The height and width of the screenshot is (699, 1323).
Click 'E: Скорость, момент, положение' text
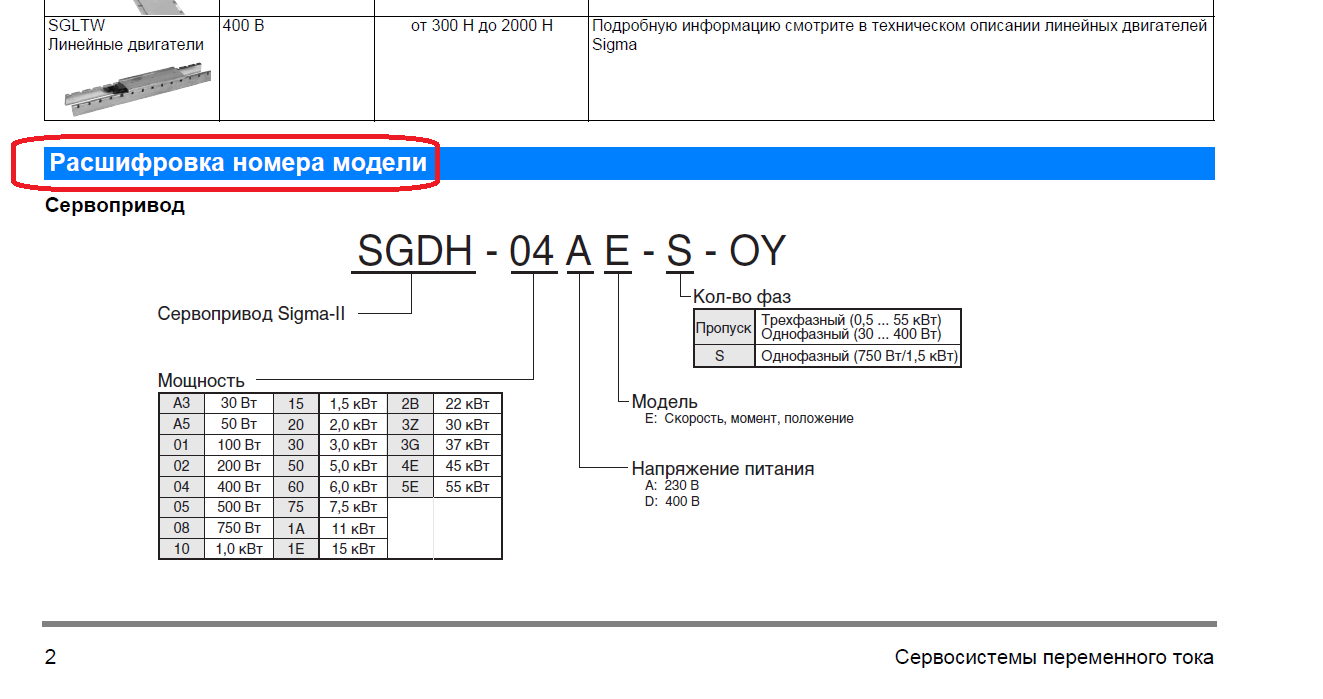coord(750,418)
